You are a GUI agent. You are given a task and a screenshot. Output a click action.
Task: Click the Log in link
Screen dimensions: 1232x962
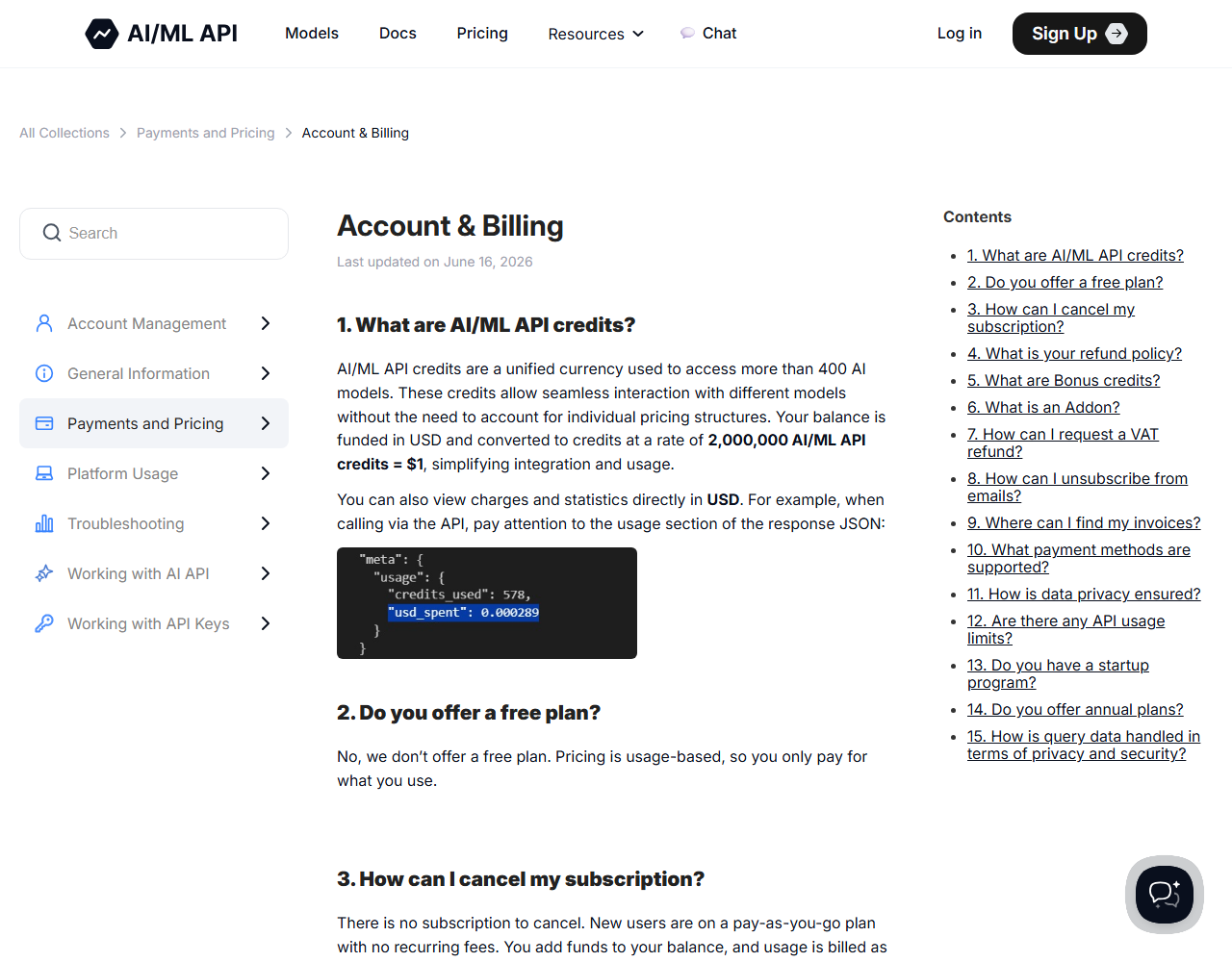[960, 33]
